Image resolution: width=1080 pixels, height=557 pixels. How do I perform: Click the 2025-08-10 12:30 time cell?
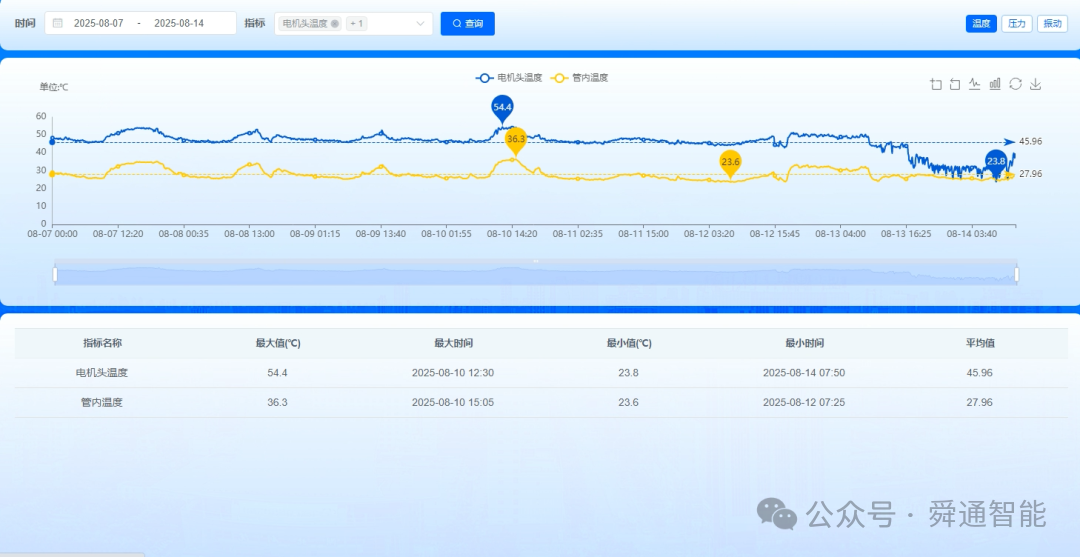tap(453, 372)
